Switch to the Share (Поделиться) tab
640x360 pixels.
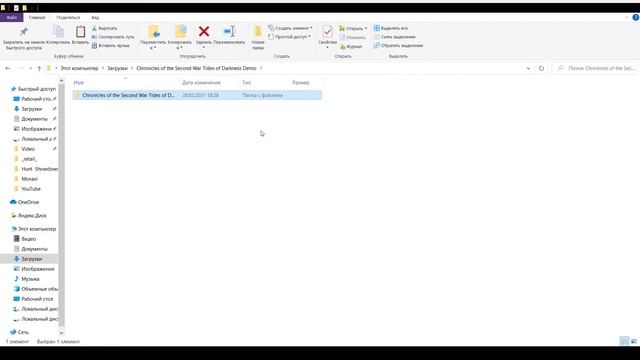(68, 18)
